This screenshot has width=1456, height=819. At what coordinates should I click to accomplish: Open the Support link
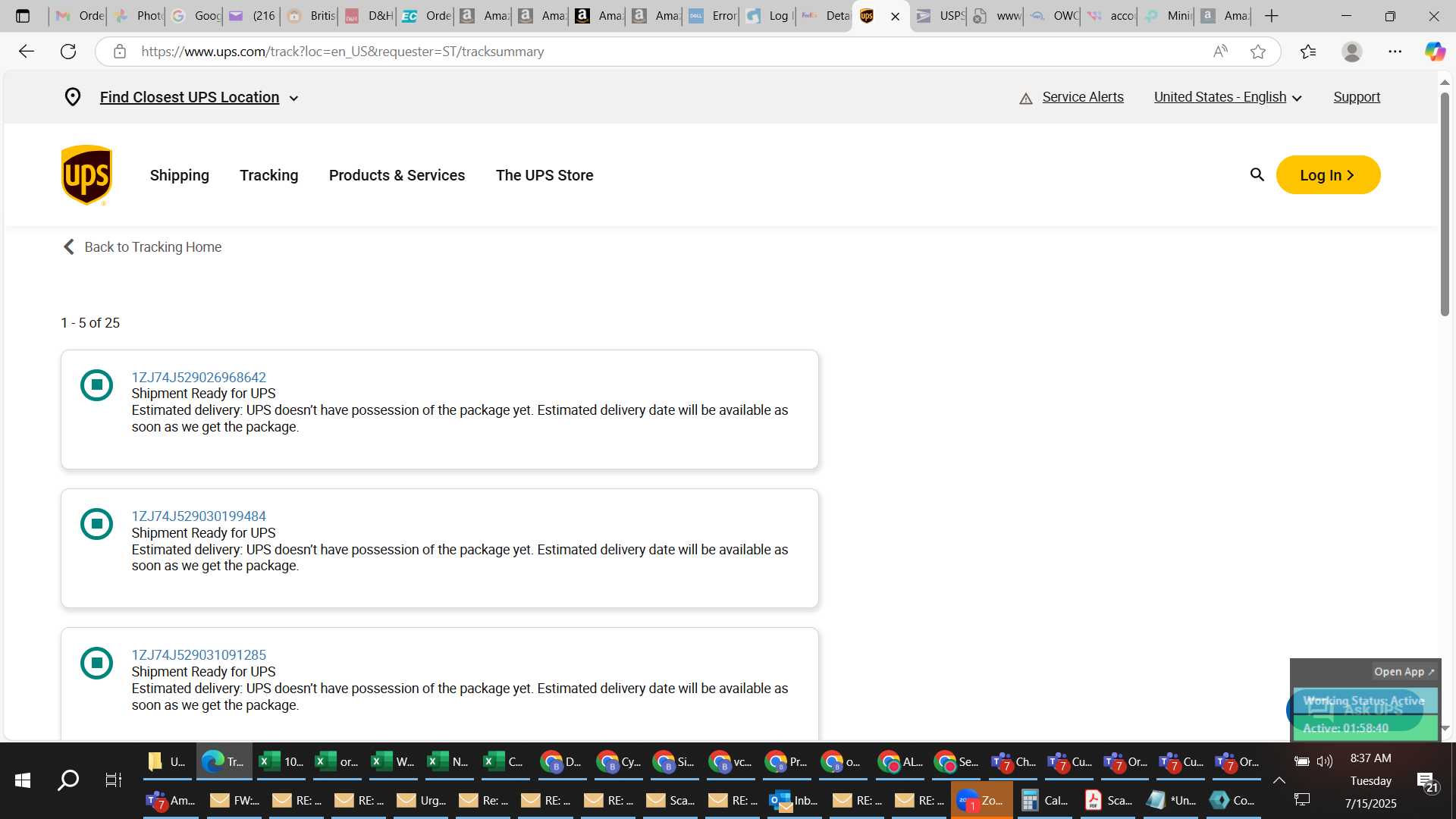coord(1357,97)
